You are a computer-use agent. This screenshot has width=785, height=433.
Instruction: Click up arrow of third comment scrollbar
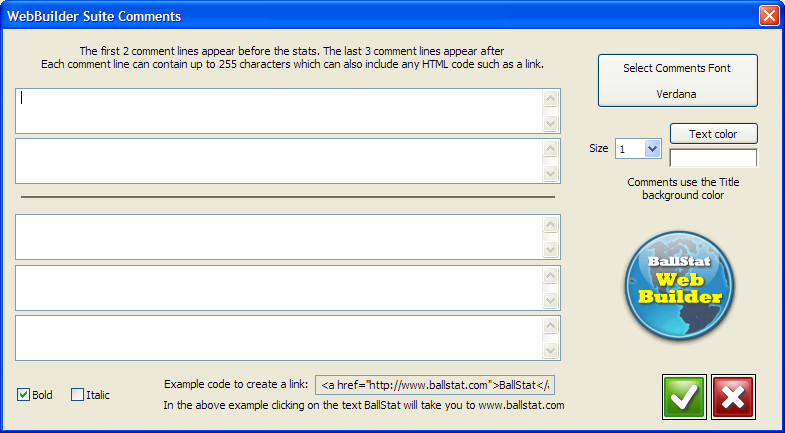[x=551, y=225]
